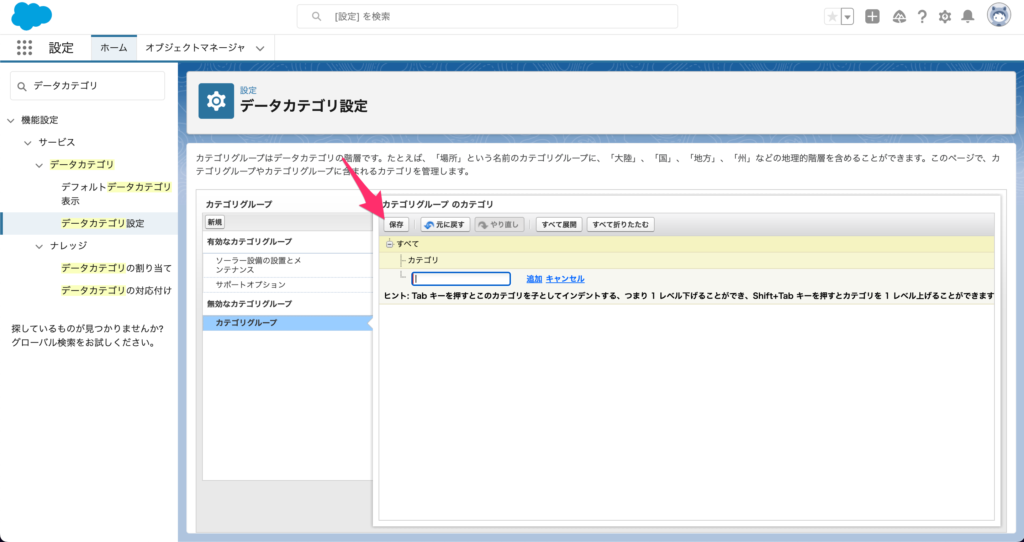Open the Trailhead guidance icon
1024x542 pixels.
coord(898,16)
